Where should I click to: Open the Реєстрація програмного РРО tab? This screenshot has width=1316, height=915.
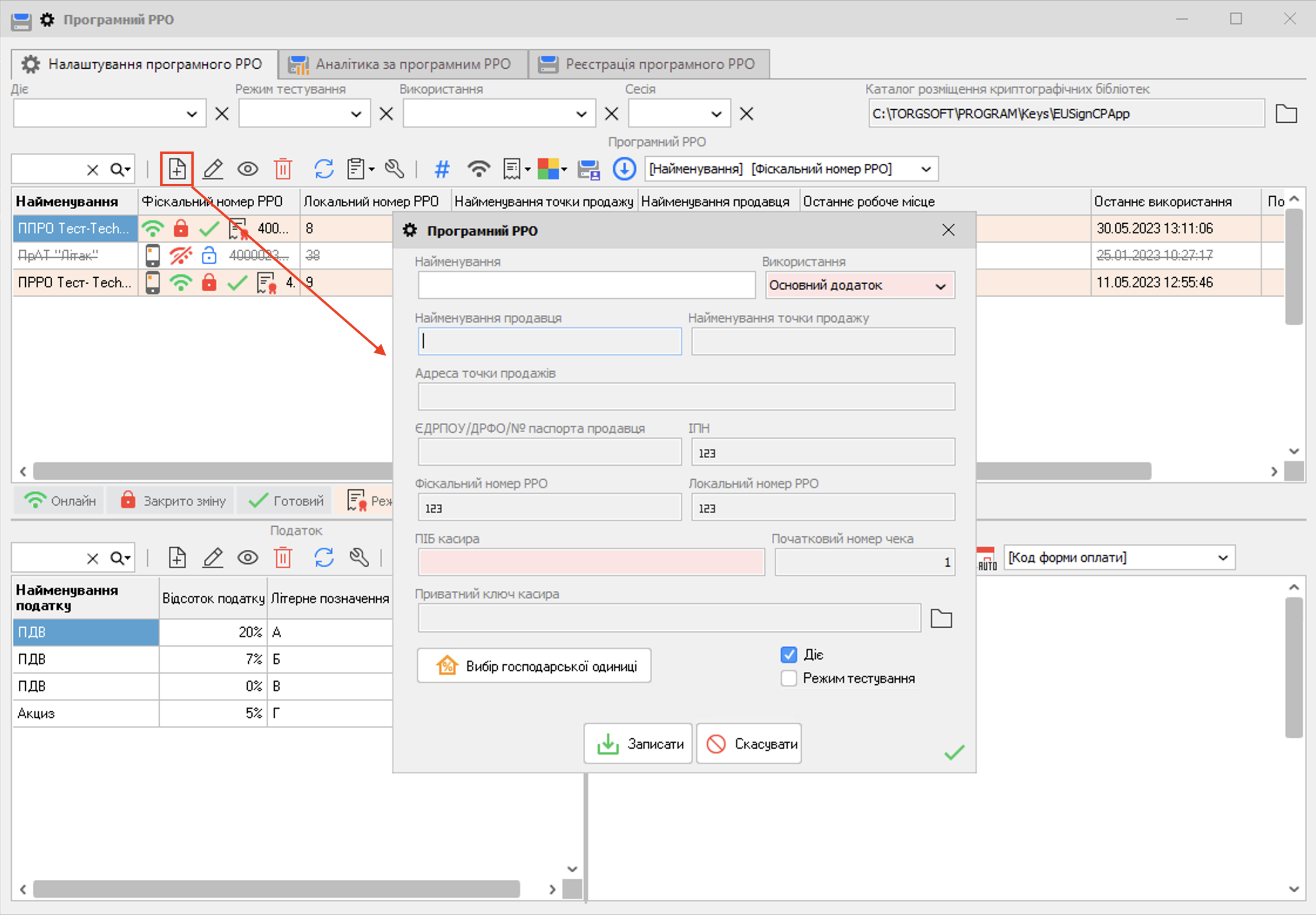point(649,64)
